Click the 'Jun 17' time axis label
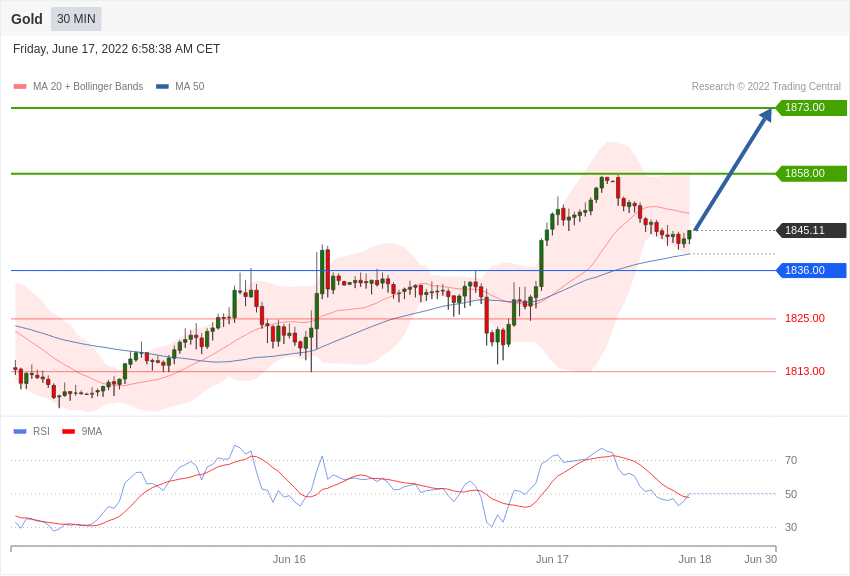The width and height of the screenshot is (850, 576). (552, 559)
